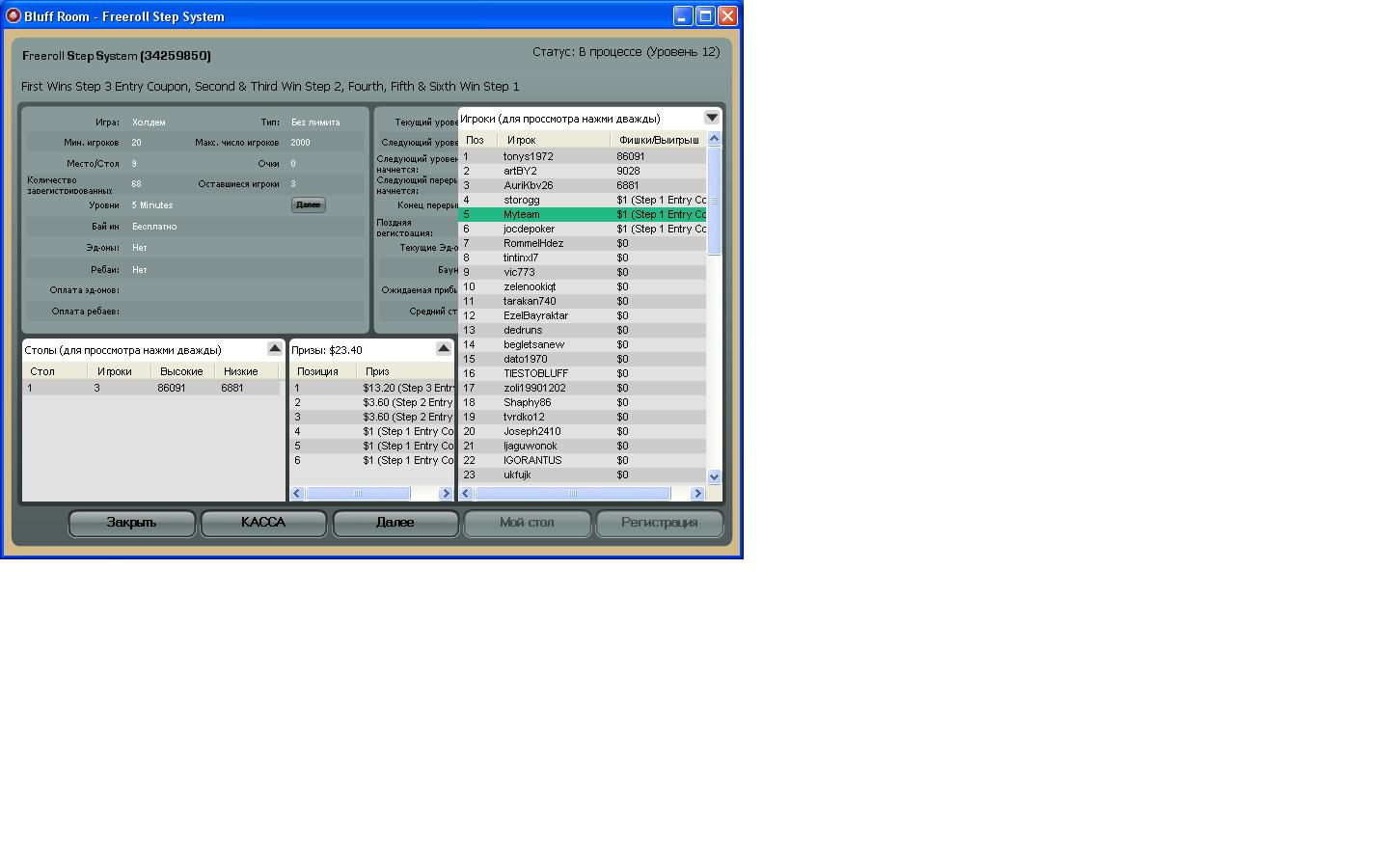The height and width of the screenshot is (868, 1389).
Task: Click small Далее button beside levels info
Action: (x=308, y=205)
